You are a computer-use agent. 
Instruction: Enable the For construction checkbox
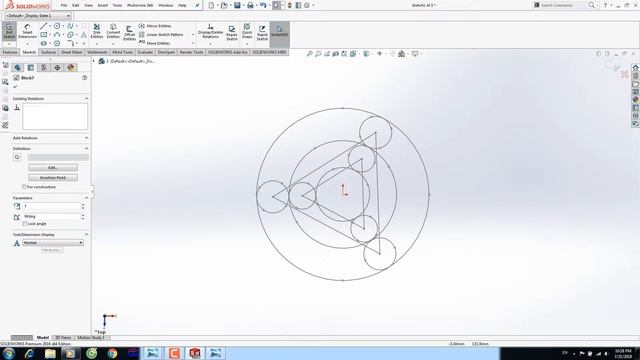point(24,187)
